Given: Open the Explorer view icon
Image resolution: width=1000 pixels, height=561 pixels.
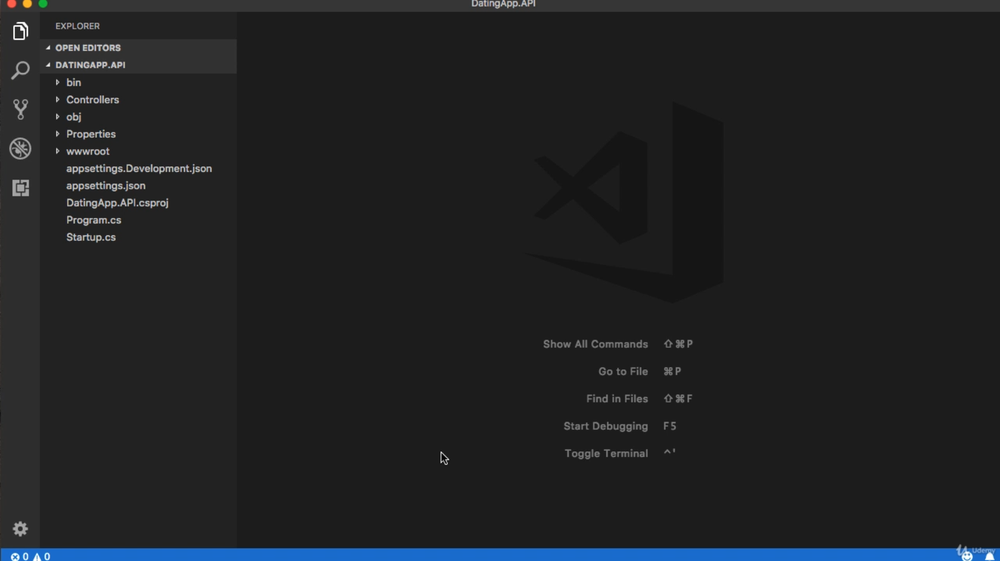Looking at the screenshot, I should (20, 31).
